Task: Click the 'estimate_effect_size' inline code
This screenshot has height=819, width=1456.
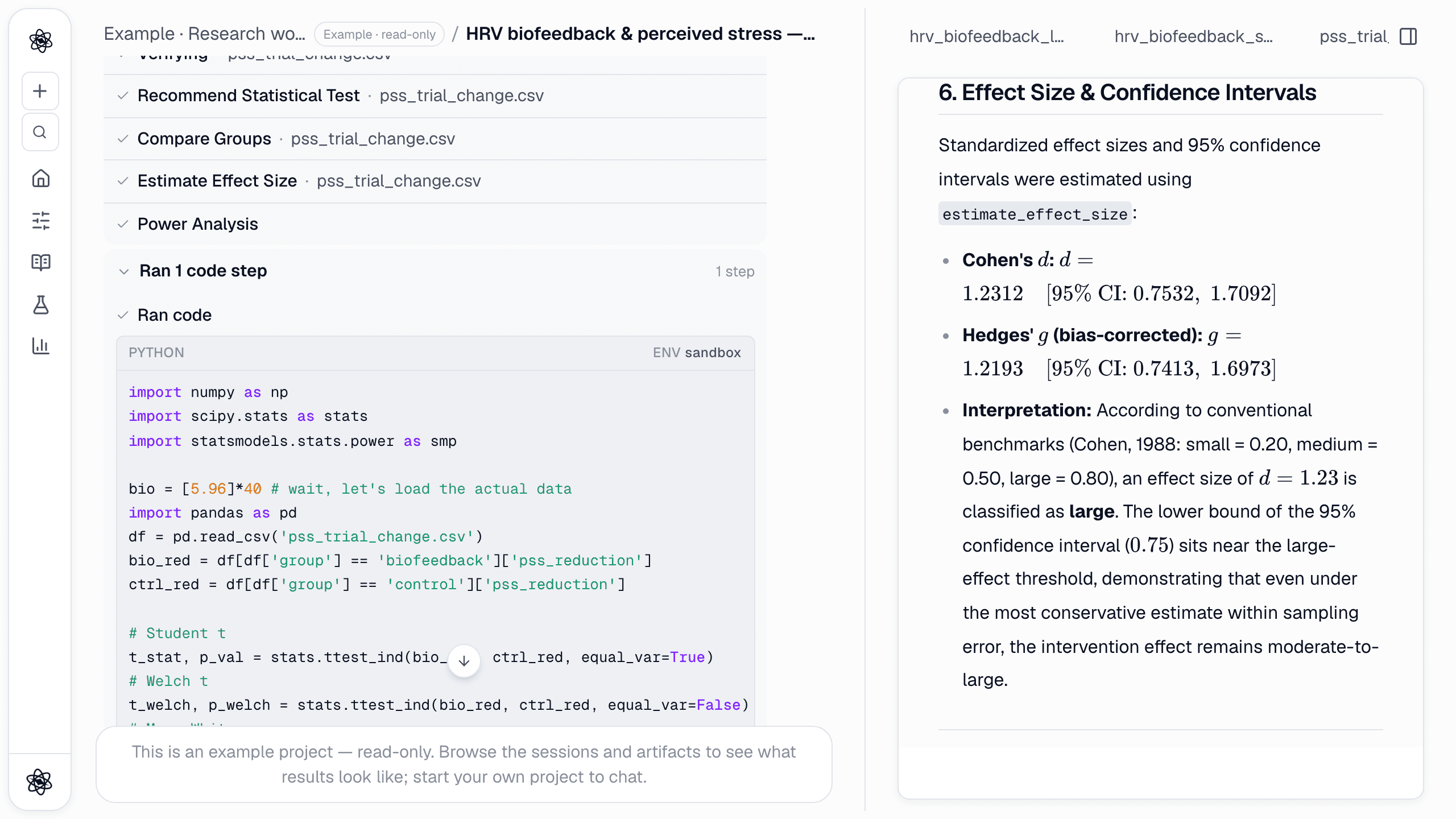Action: 1035,214
